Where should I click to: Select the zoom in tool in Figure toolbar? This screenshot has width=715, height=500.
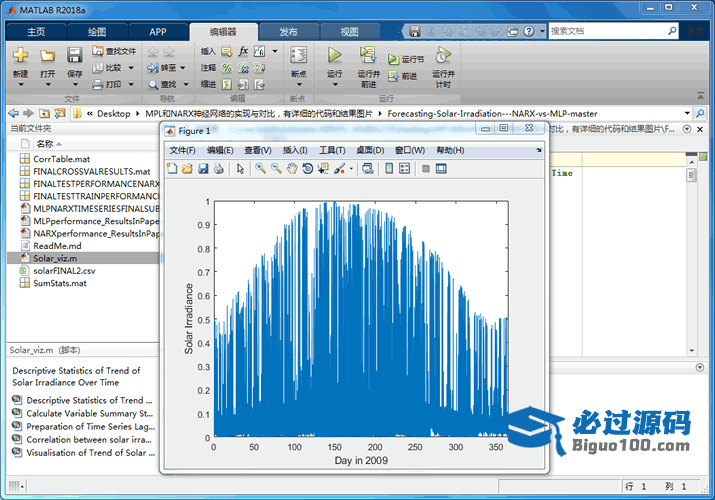pos(260,169)
